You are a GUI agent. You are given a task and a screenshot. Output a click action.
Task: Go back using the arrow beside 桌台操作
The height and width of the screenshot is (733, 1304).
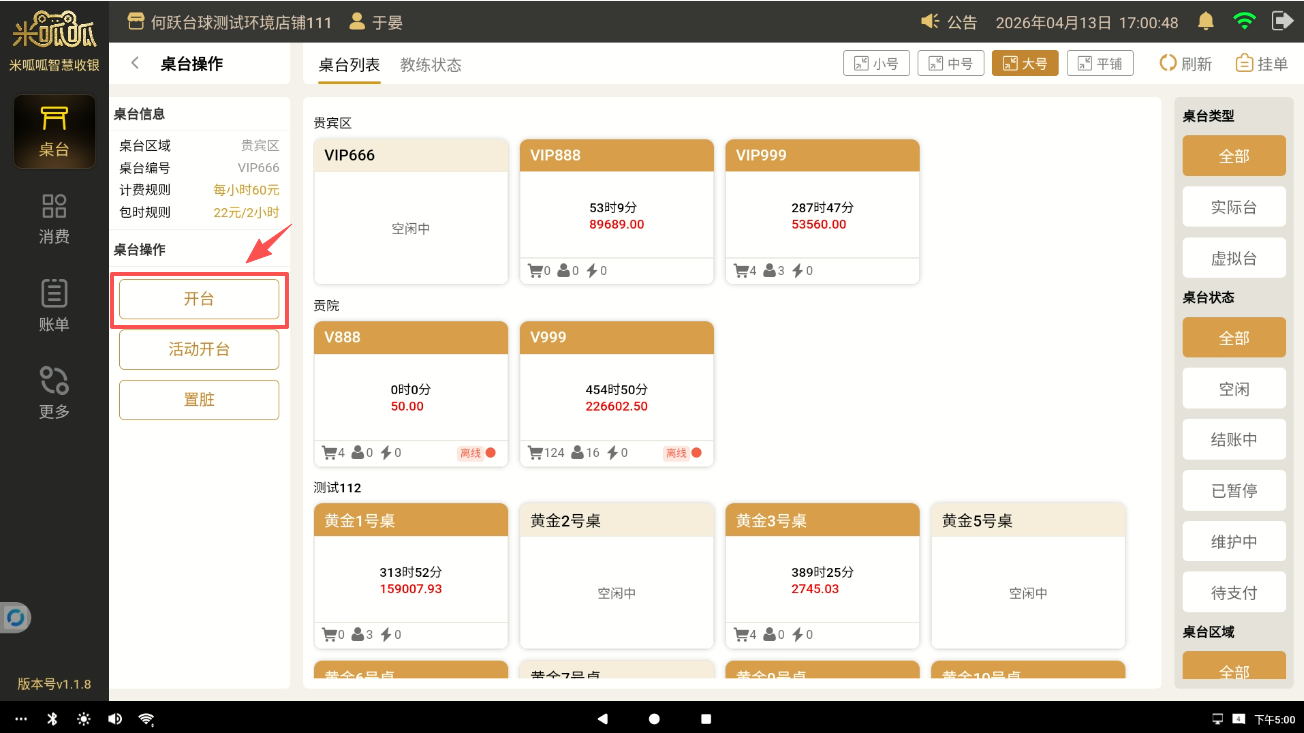tap(135, 63)
